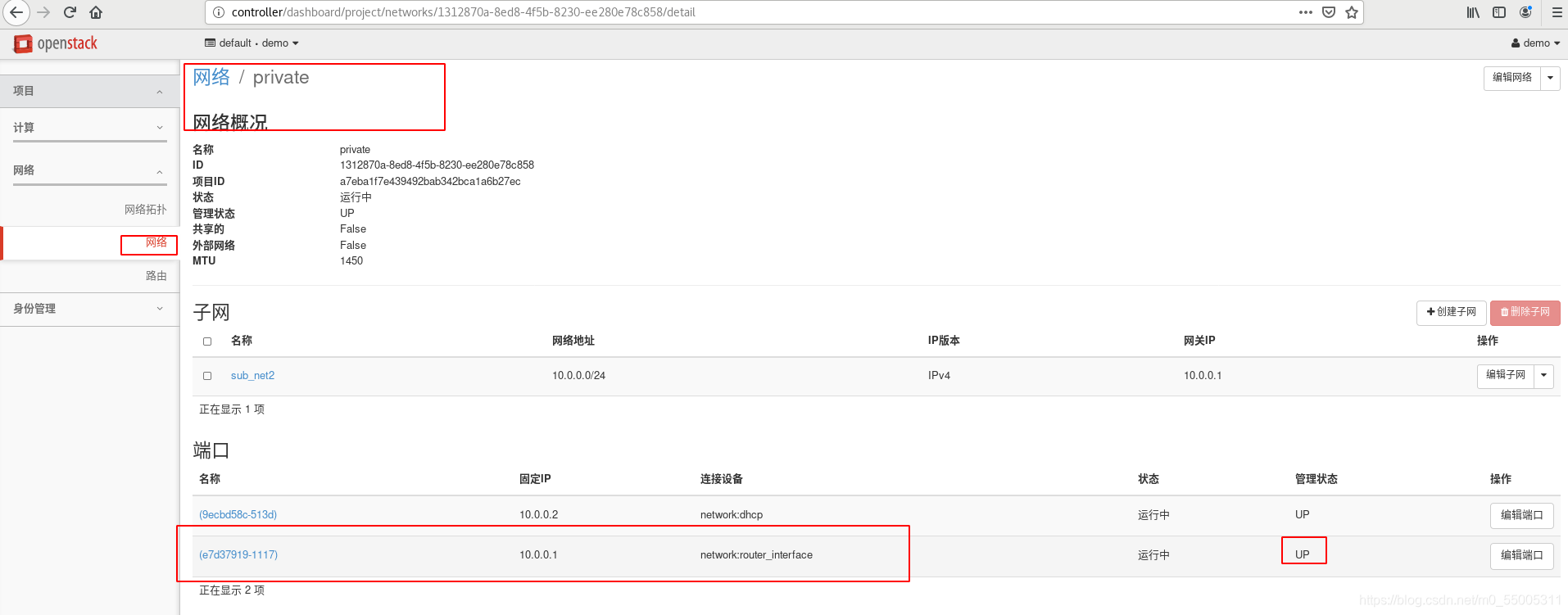This screenshot has width=1568, height=615.
Task: Click the network:router_interface device cell
Action: coord(756,555)
